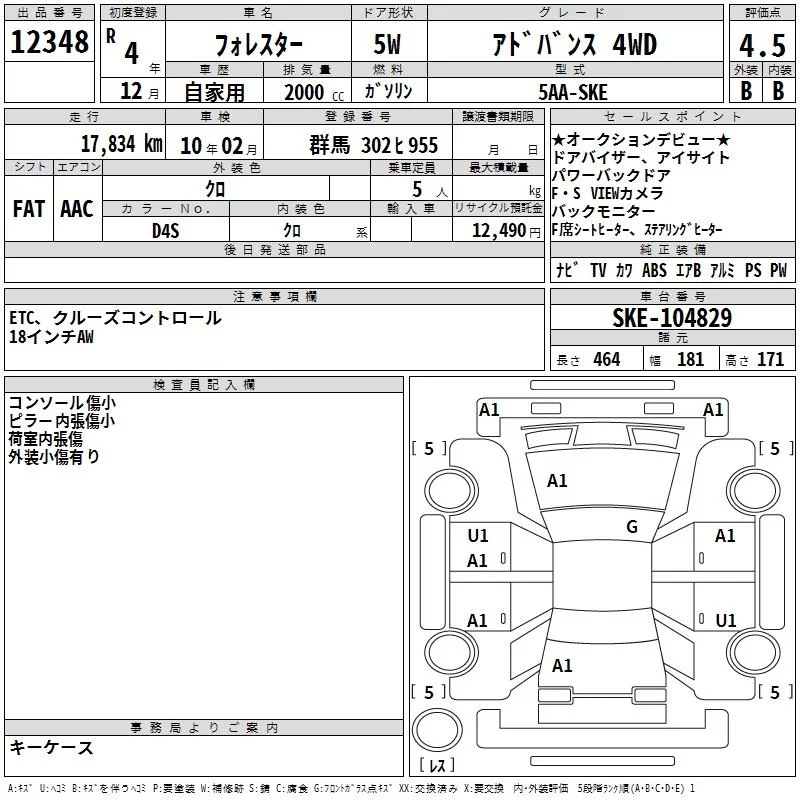The height and width of the screenshot is (800, 800).
Task: Select the model code 5AA-SKE
Action: (x=571, y=92)
